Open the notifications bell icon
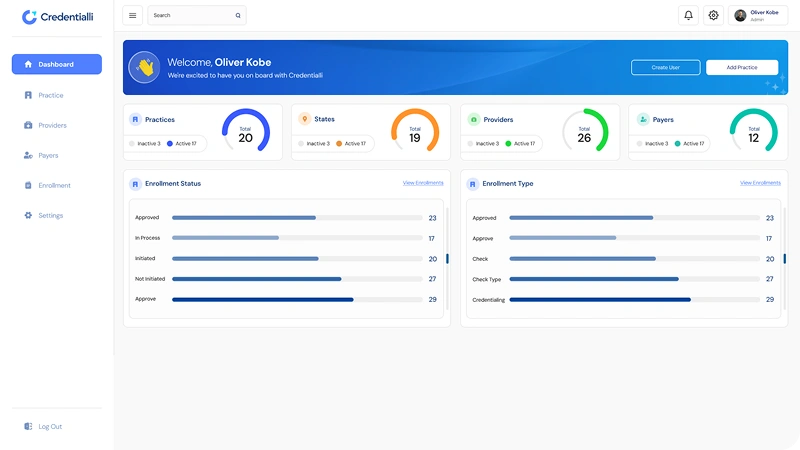Viewport: 800px width, 450px height. pos(688,15)
